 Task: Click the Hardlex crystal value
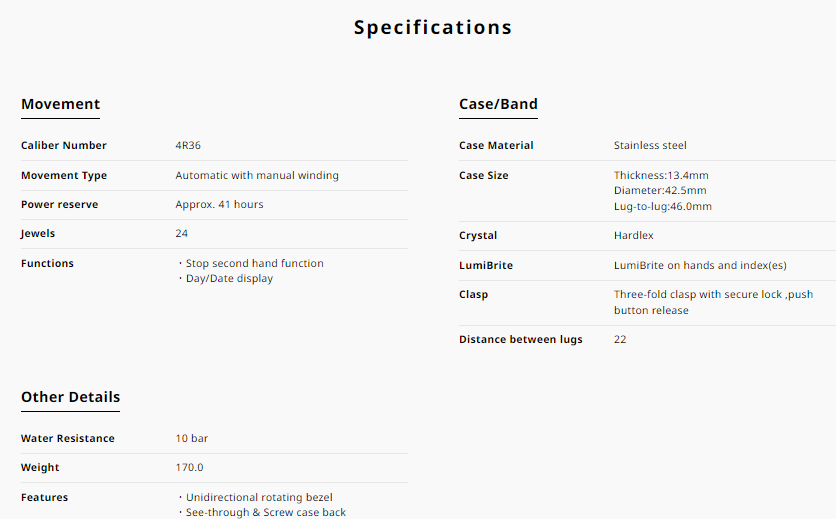[636, 236]
